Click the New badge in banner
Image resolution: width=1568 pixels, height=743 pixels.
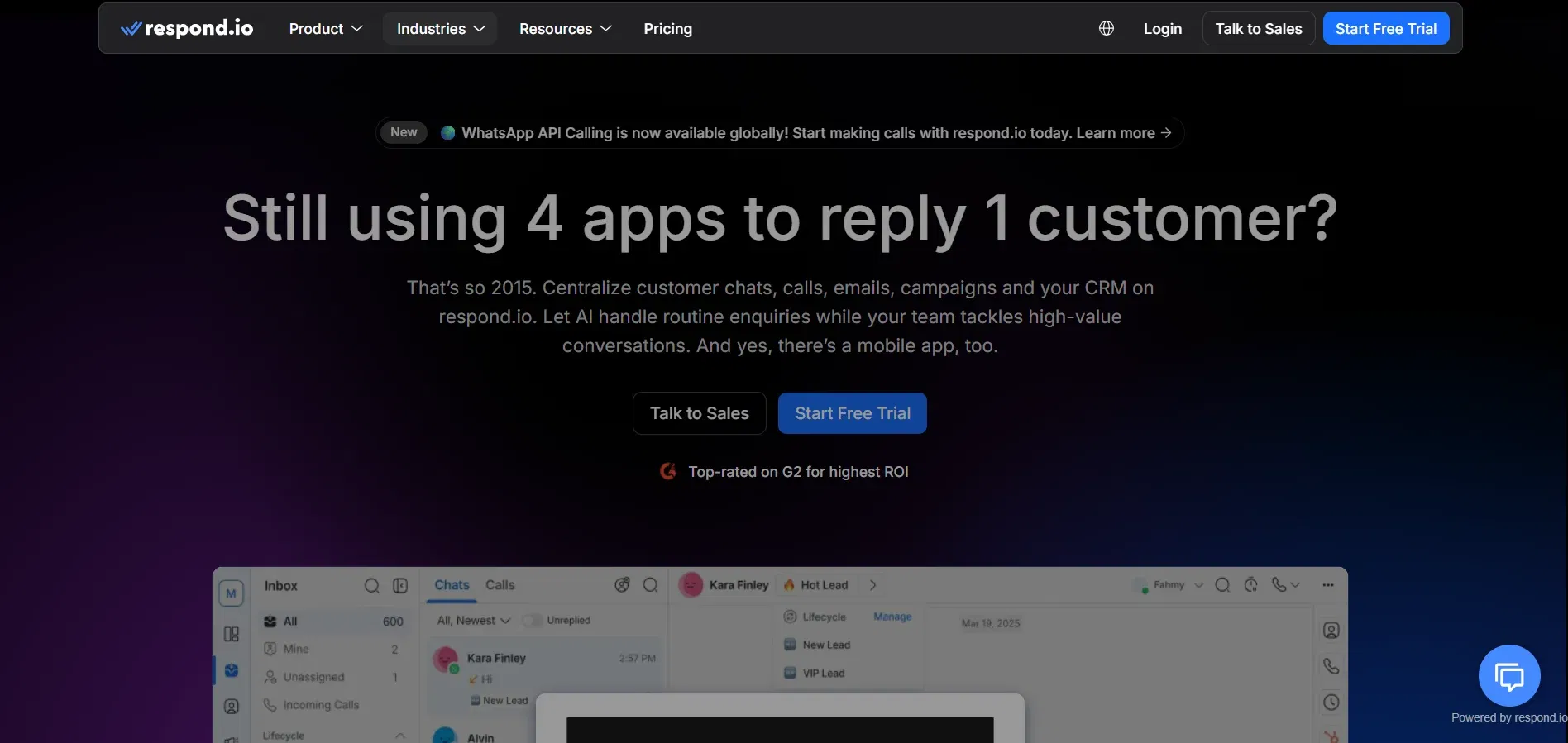(404, 132)
